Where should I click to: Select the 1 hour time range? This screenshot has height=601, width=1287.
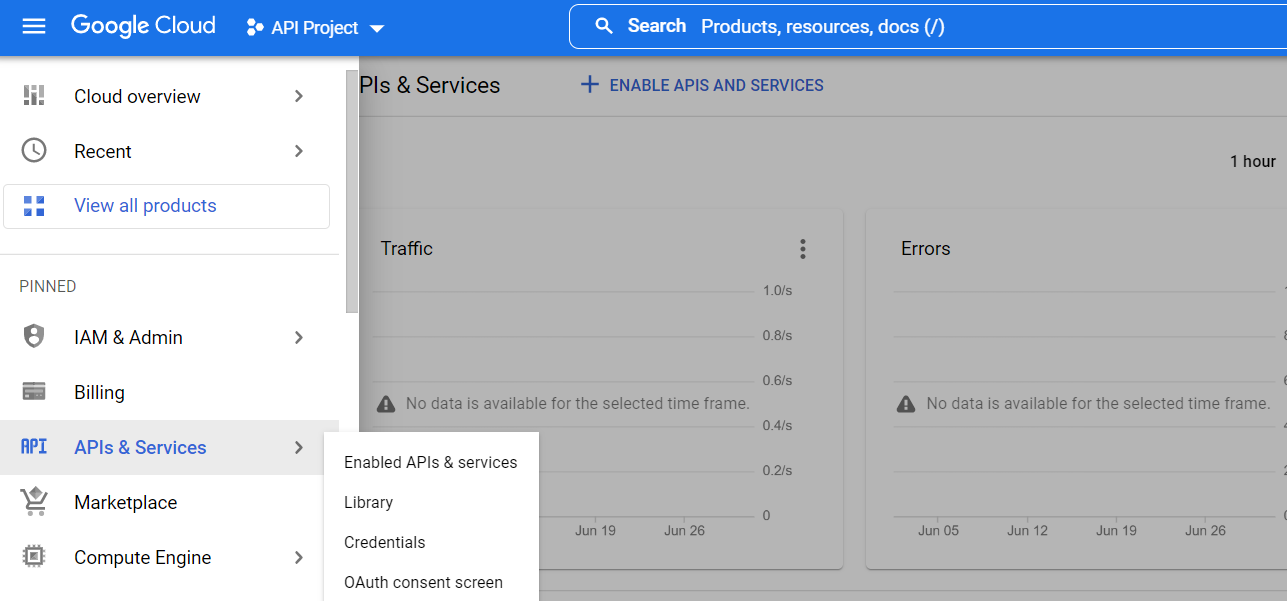pos(1253,161)
